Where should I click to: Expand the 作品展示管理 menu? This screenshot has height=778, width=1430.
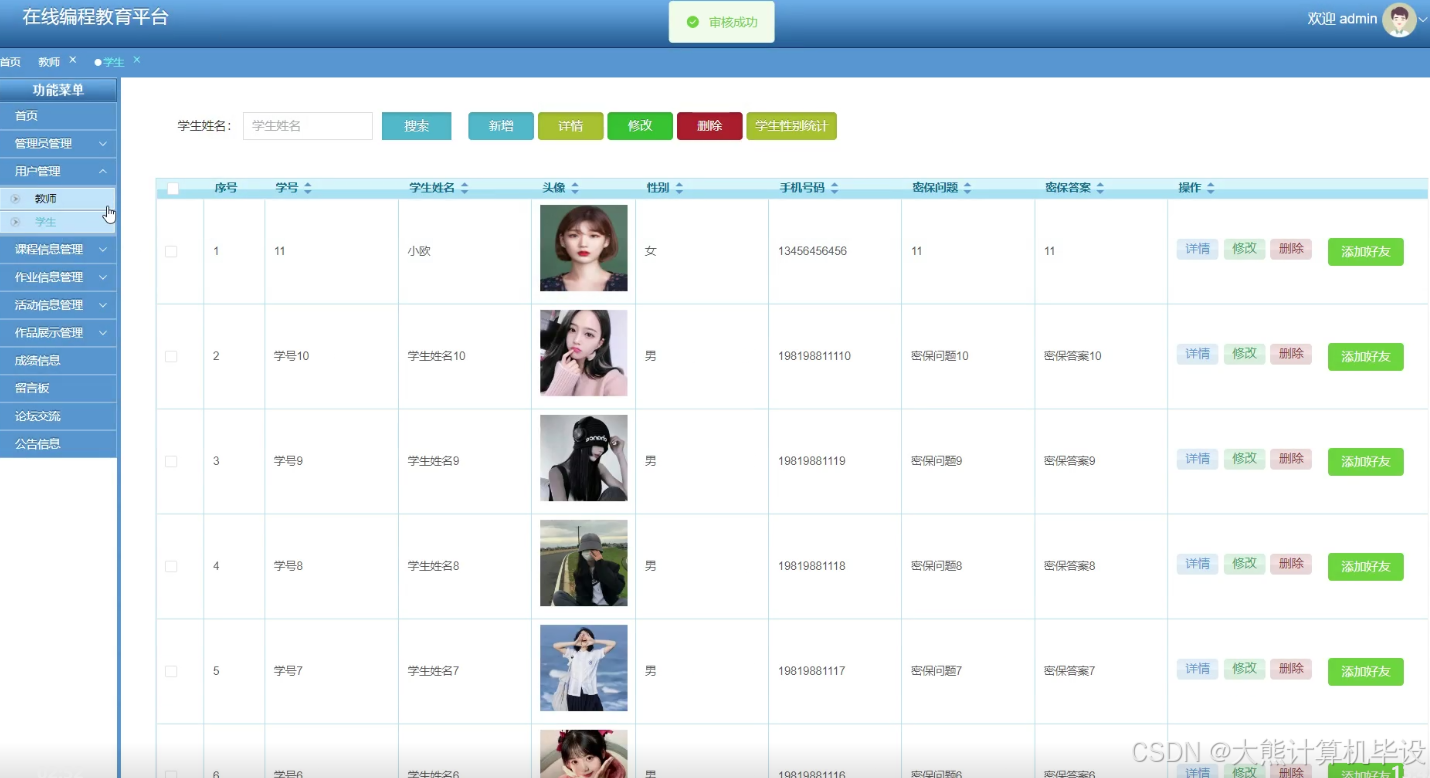pos(58,333)
